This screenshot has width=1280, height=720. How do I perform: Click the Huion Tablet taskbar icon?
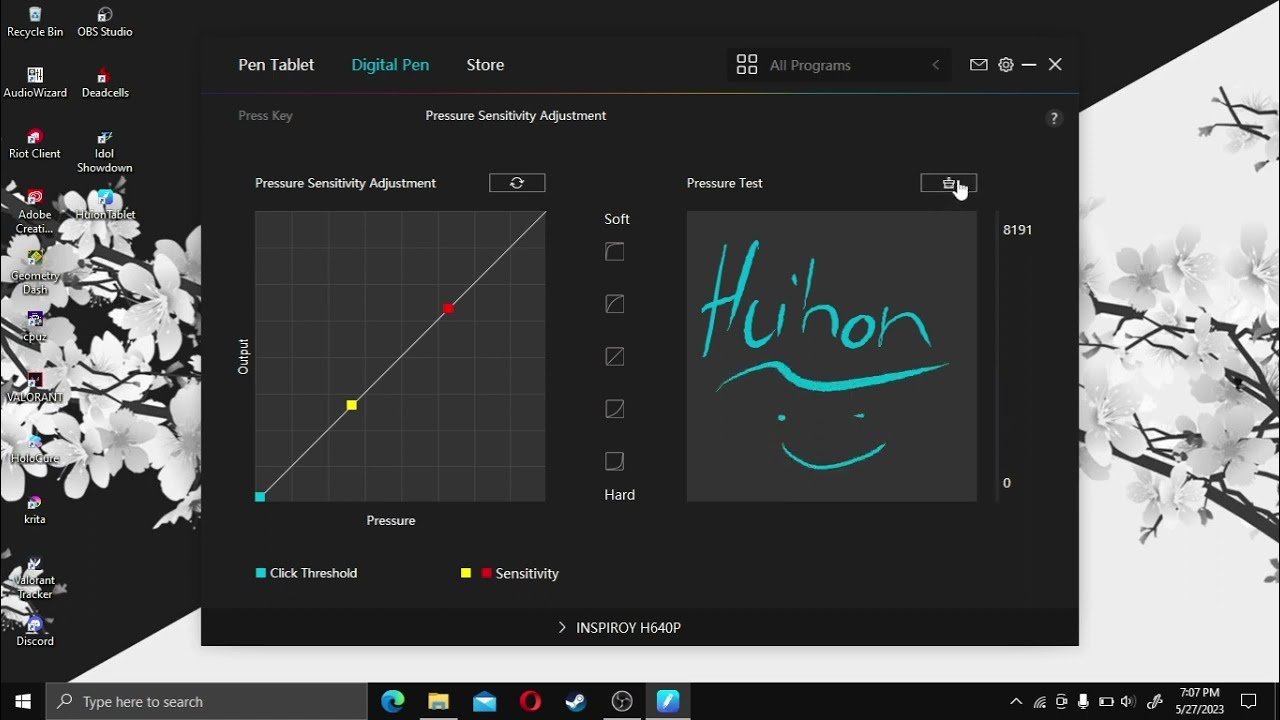pyautogui.click(x=668, y=702)
